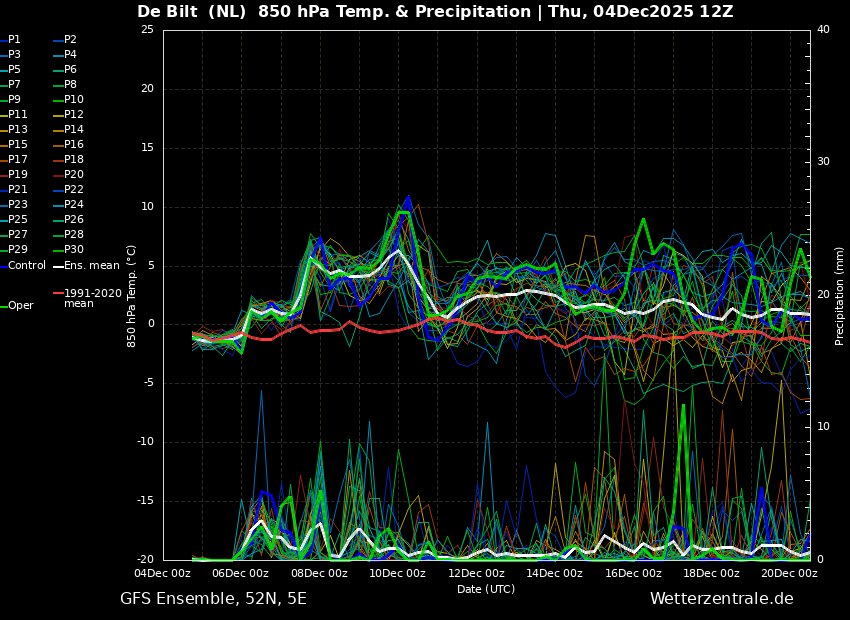Pick legend item P12
Screen dimensions: 850x620
click(x=69, y=114)
